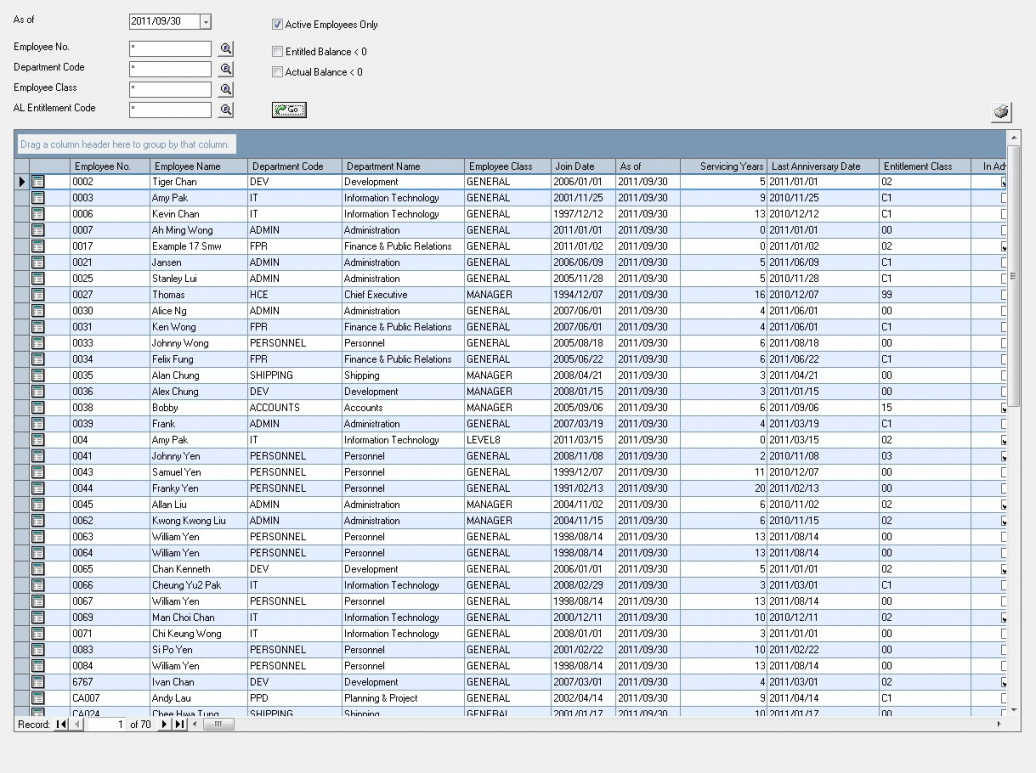Open lookup for AL Entitlement Code field
The height and width of the screenshot is (773, 1036).
pos(226,110)
